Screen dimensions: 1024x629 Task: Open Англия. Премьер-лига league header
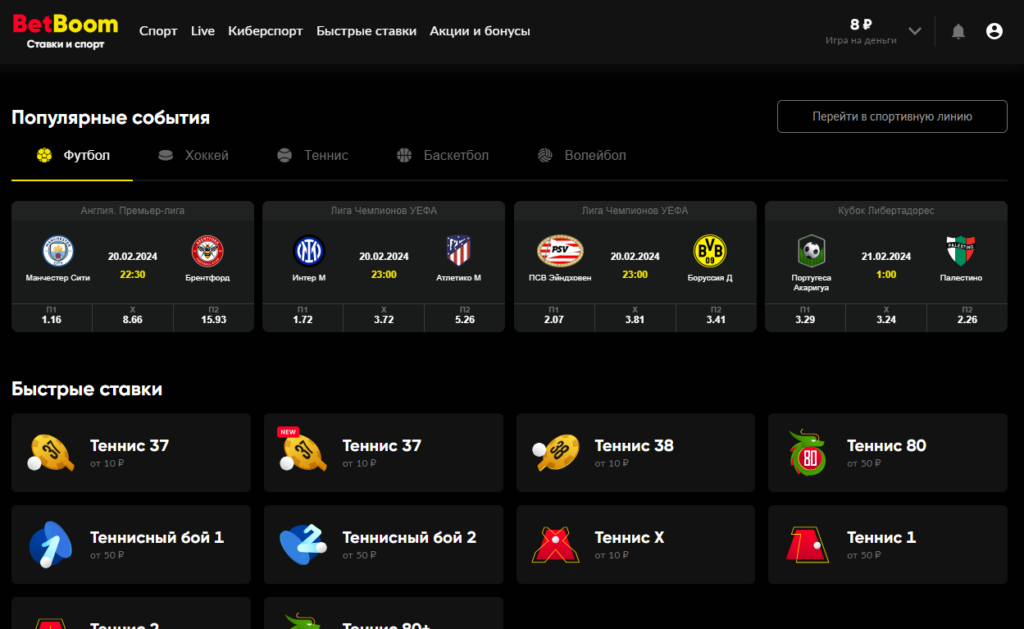click(133, 210)
